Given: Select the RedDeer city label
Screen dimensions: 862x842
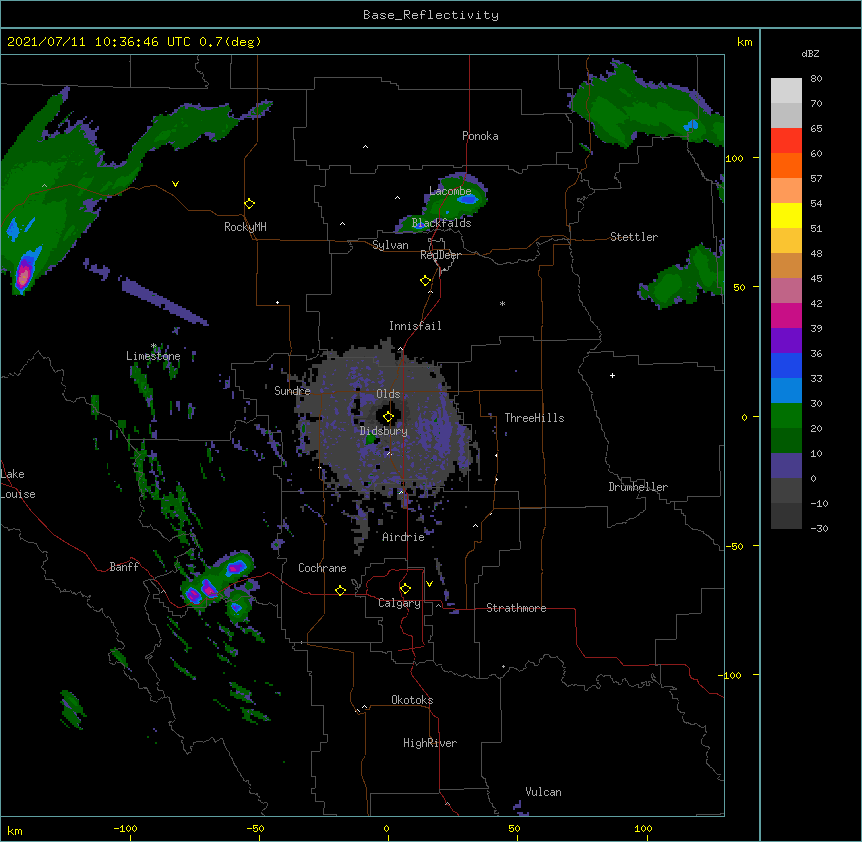Looking at the screenshot, I should (440, 255).
